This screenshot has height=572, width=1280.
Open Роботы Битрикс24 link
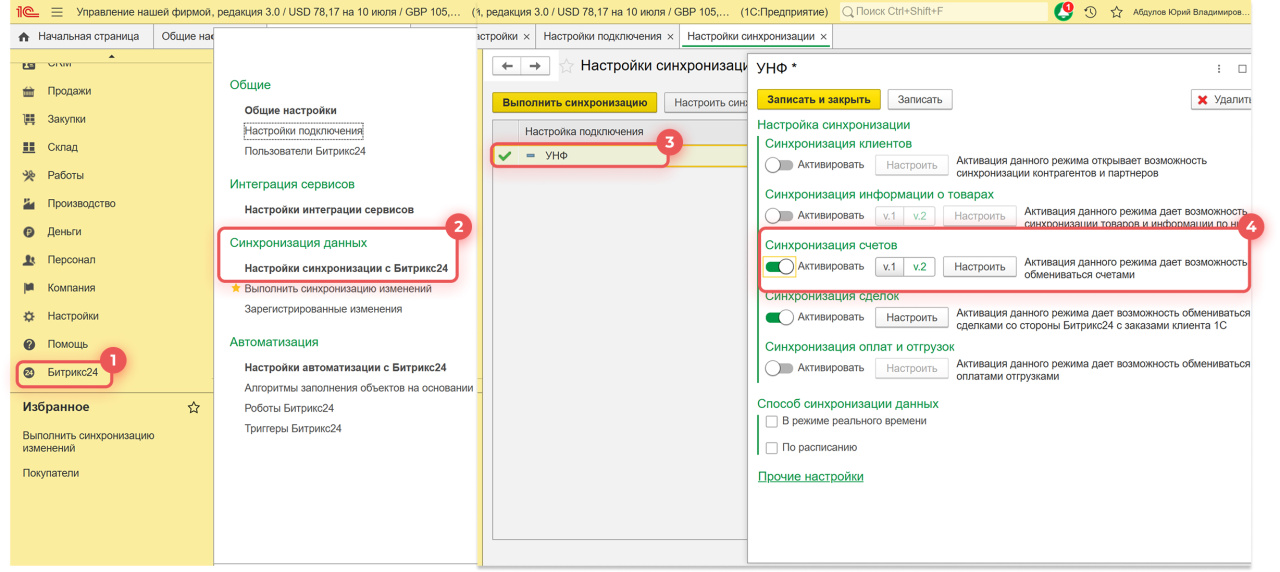289,408
